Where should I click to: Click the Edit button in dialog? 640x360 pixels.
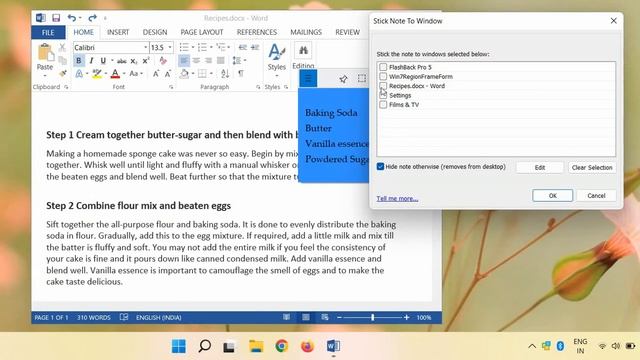point(540,167)
